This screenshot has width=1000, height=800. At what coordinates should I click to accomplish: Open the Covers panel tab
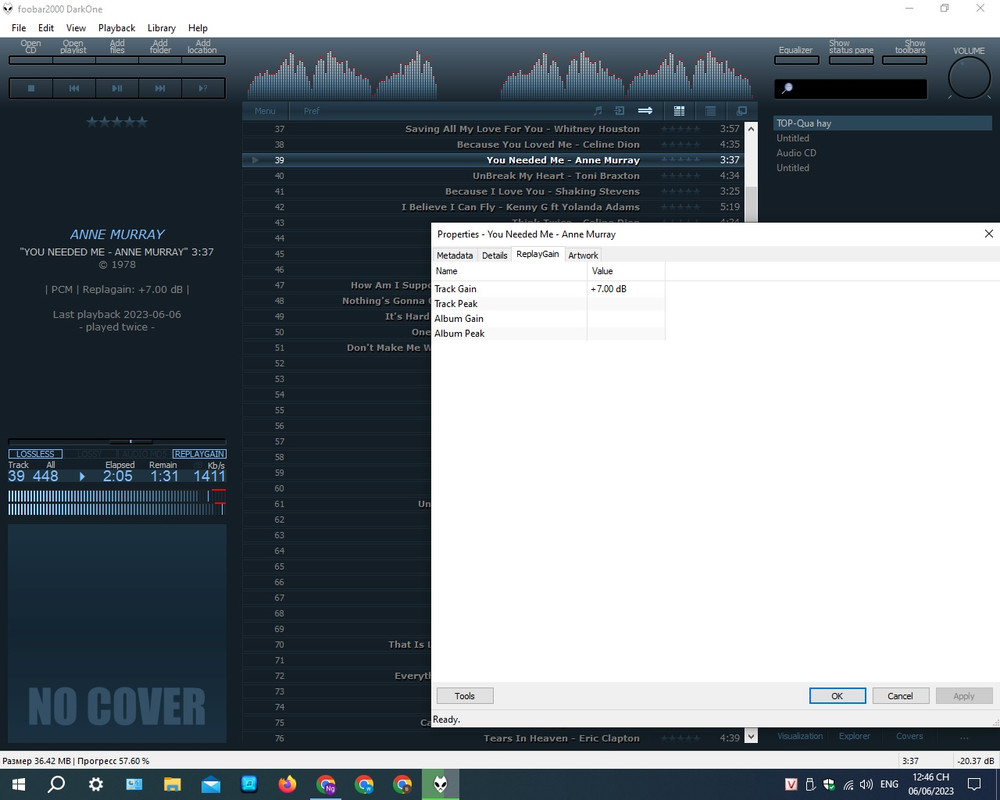pos(909,736)
